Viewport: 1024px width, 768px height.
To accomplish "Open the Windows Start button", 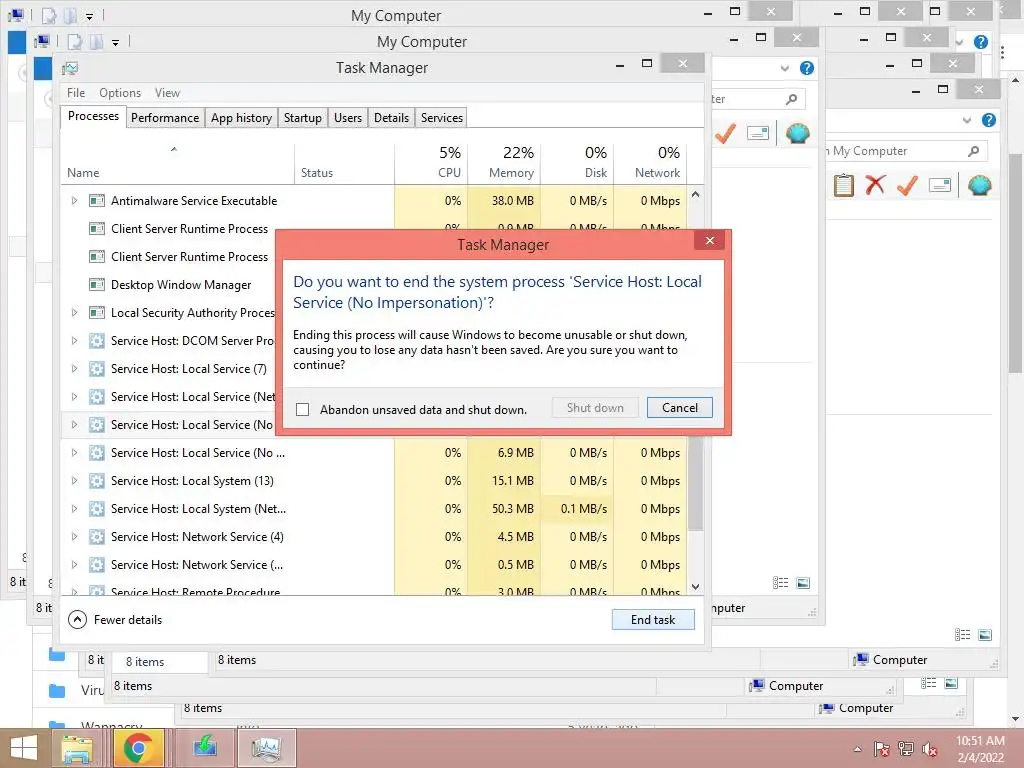I will 24,748.
